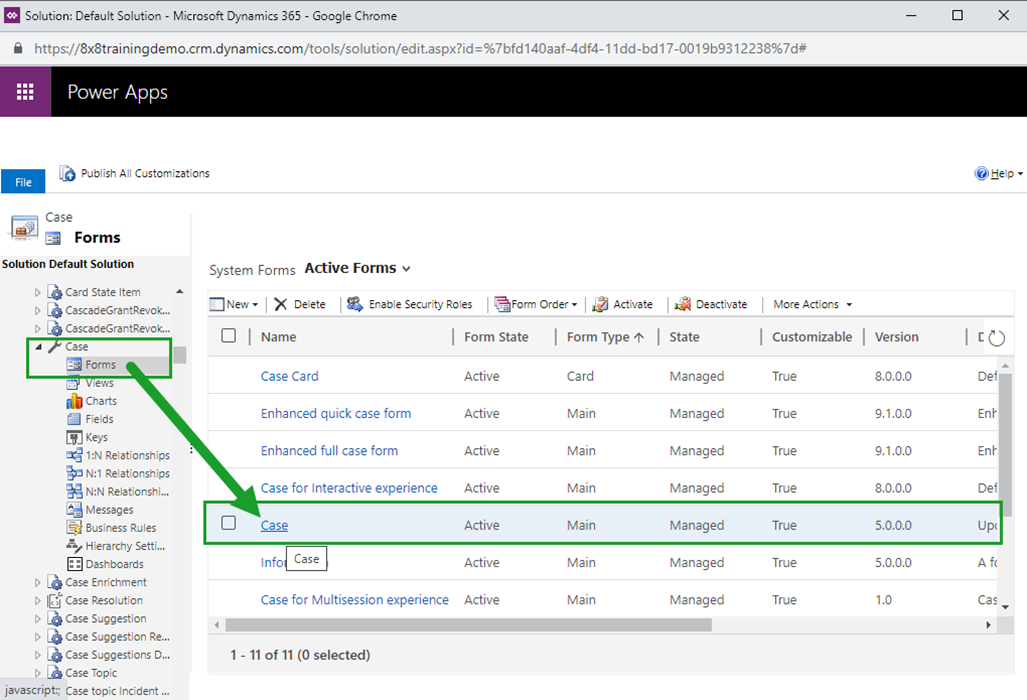Screen dimensions: 1027x700
Task: Open the Power Apps waffle menu
Action: (x=23, y=91)
